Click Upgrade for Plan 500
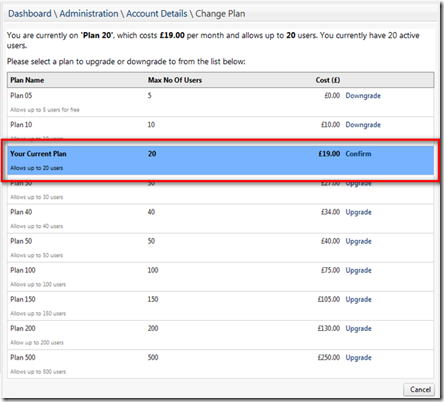Viewport: 444px width, 402px height. [358, 358]
